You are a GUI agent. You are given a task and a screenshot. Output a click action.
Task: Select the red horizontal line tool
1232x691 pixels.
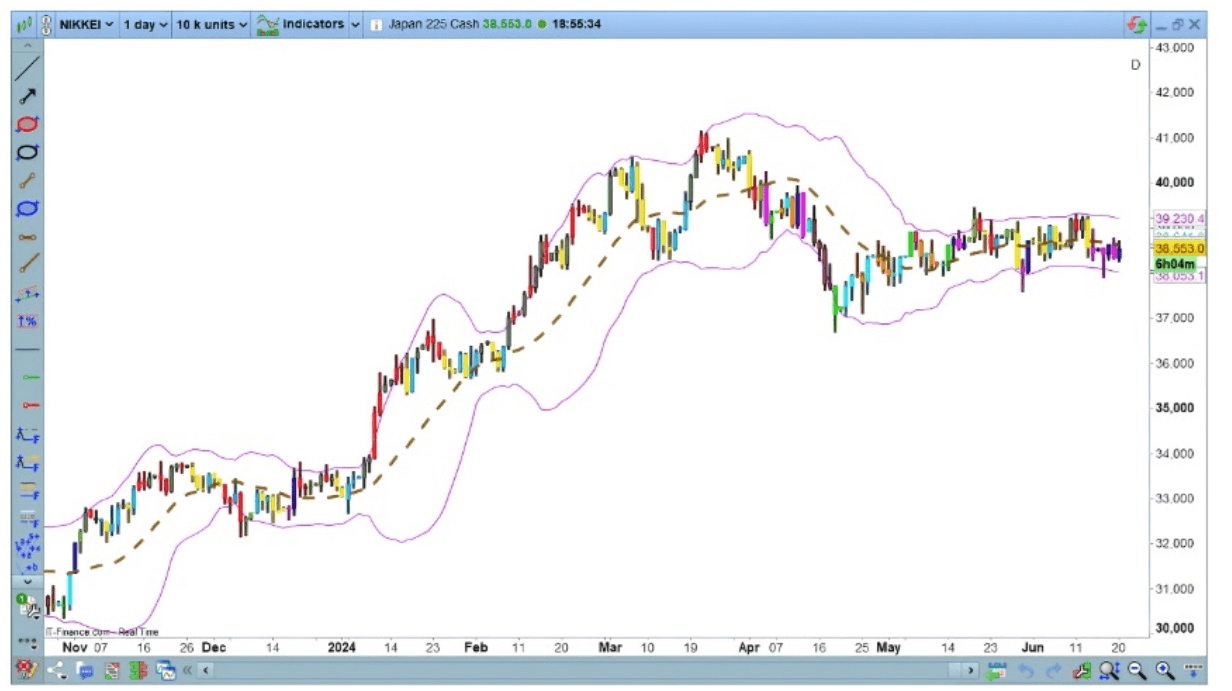click(27, 405)
